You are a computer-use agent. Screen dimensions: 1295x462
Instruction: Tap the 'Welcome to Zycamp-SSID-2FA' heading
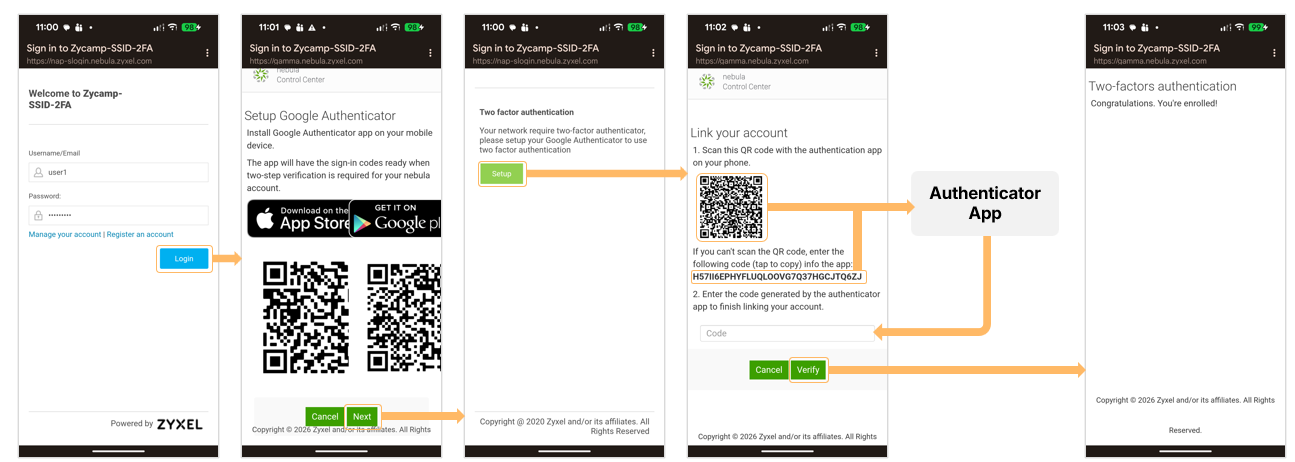(76, 99)
